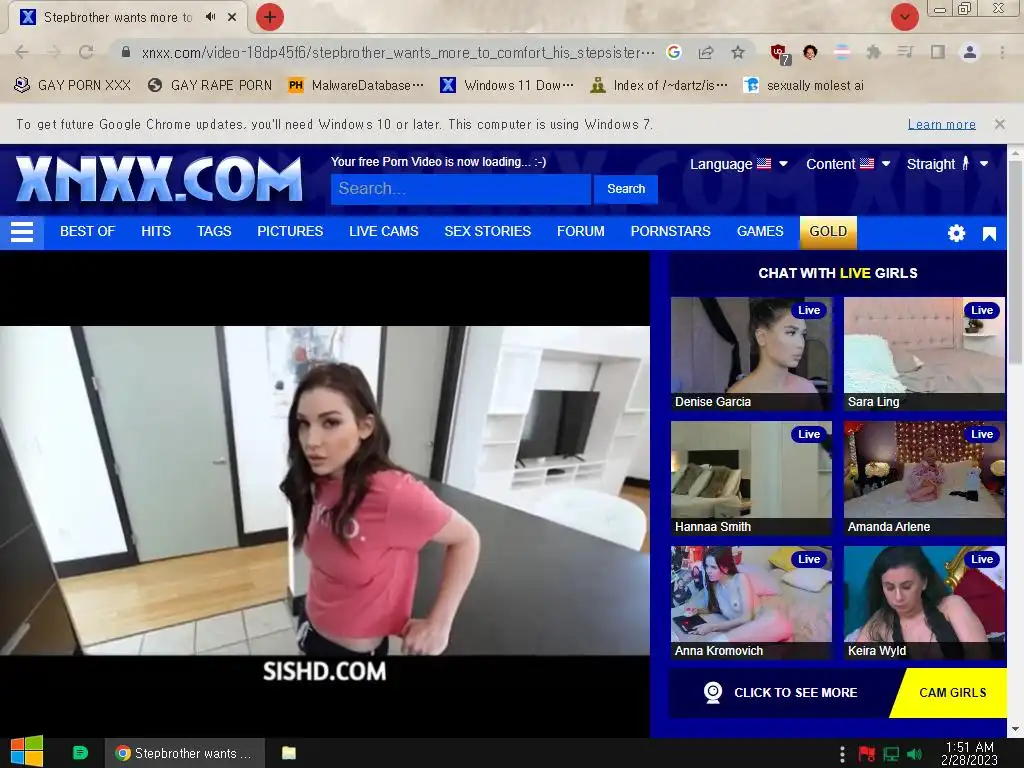The image size is (1024, 768).
Task: Open the volume tray icon
Action: pos(915,754)
